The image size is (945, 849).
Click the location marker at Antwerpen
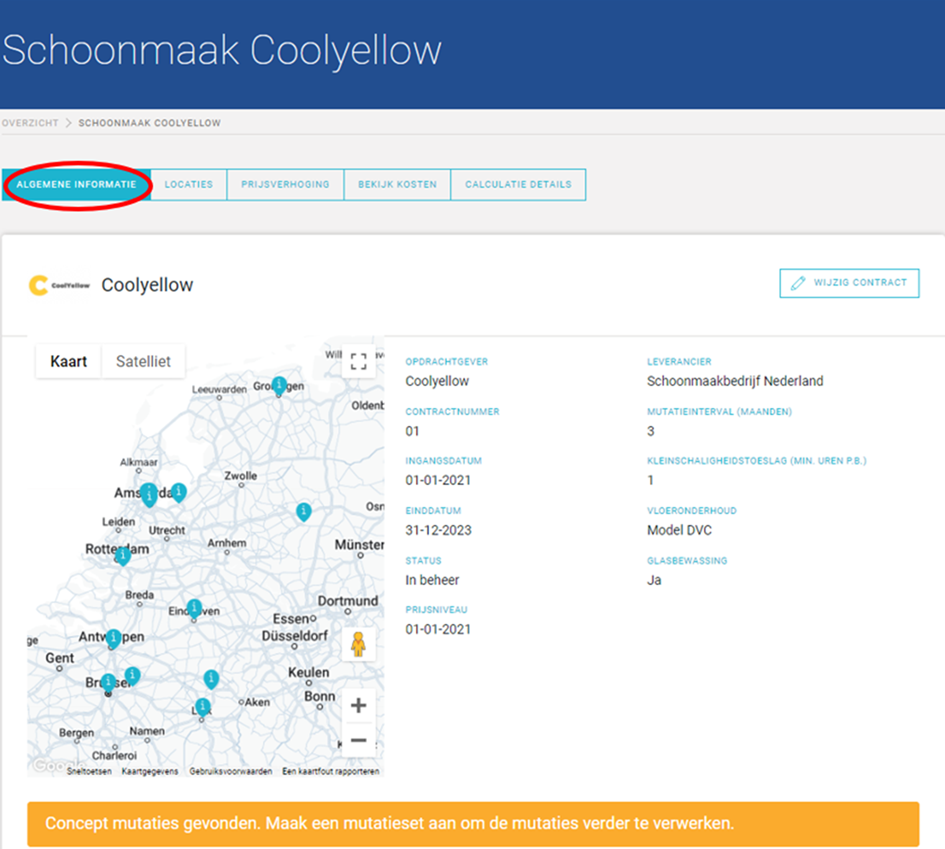[113, 639]
